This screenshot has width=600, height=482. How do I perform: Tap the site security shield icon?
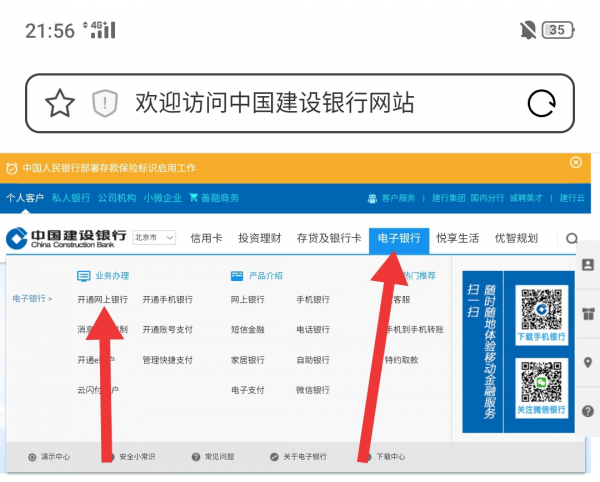[105, 103]
